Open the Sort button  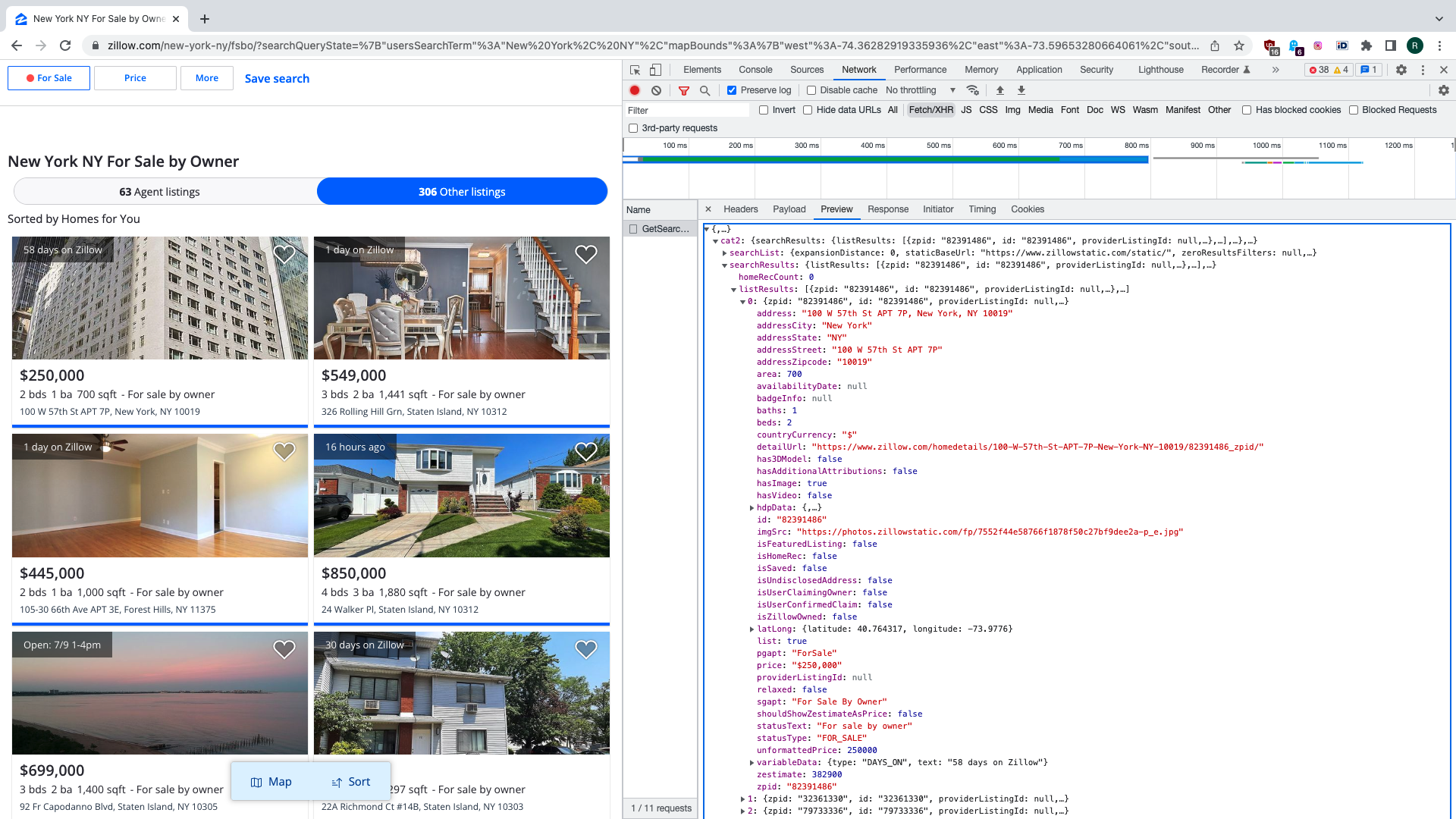click(x=351, y=782)
